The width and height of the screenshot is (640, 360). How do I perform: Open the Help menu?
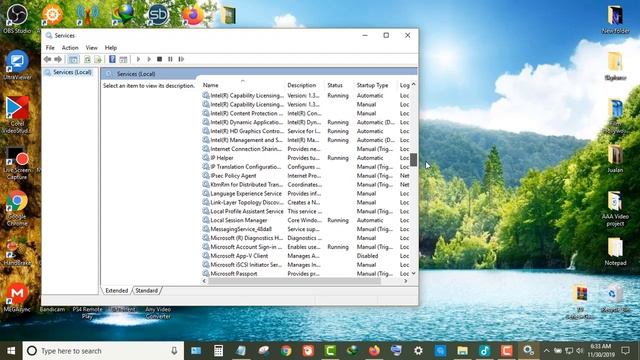[111, 48]
